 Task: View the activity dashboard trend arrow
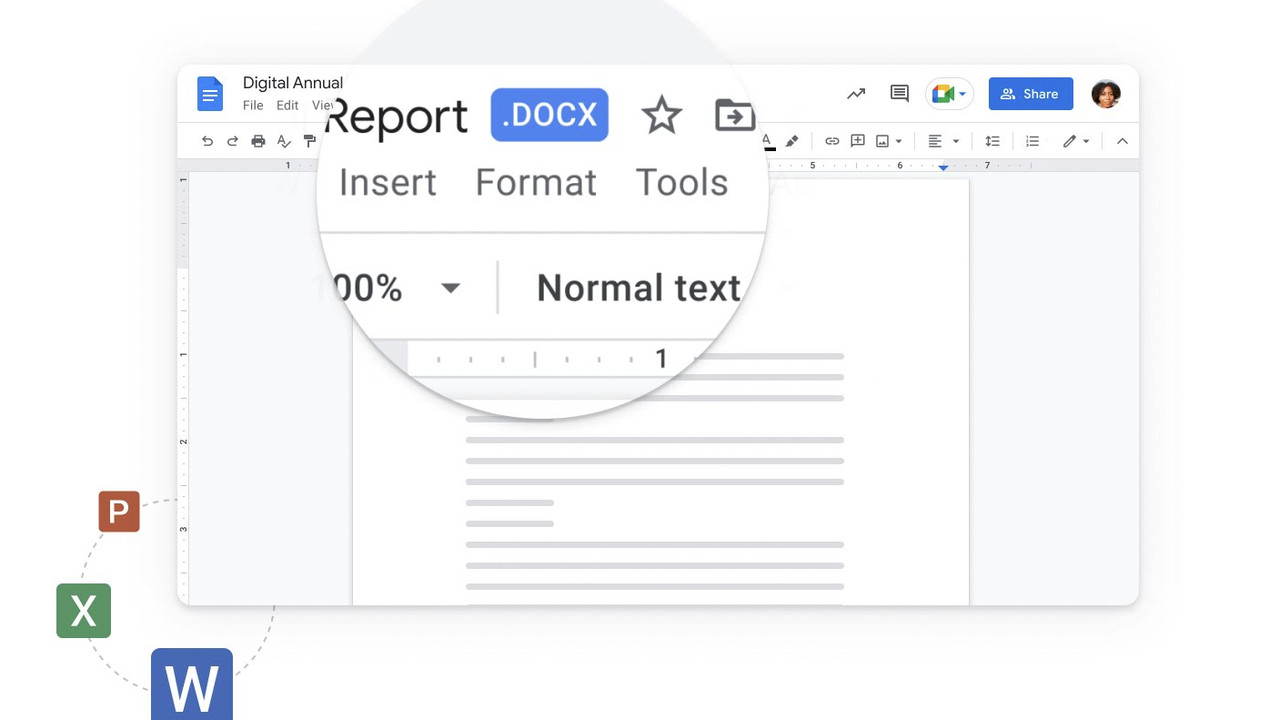tap(856, 94)
